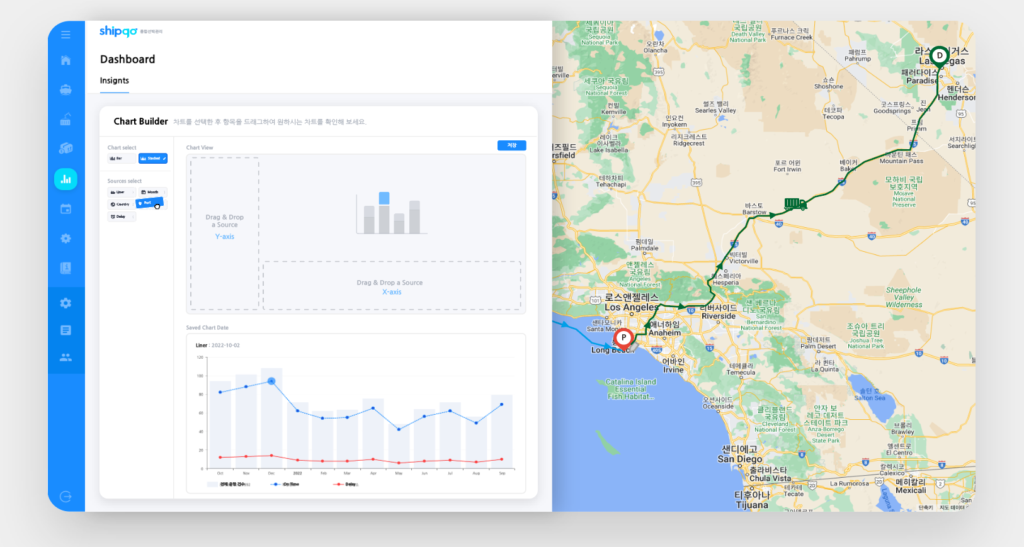The height and width of the screenshot is (547, 1024).
Task: Open the cargo truck icon in sidebar
Action: click(x=66, y=149)
